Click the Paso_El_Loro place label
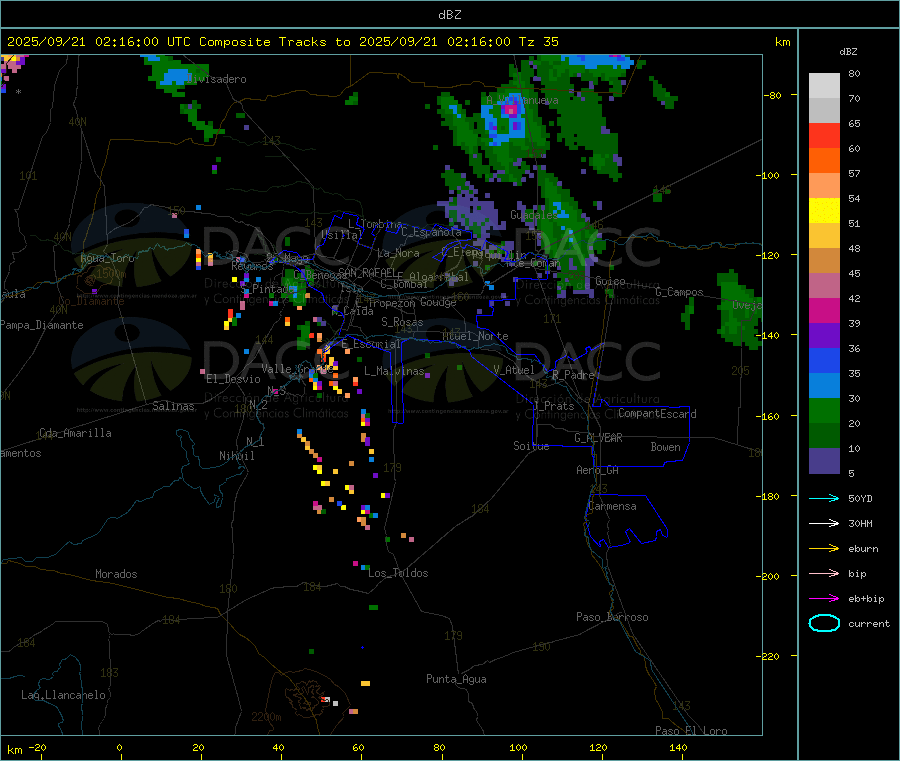900x761 pixels. tap(691, 731)
